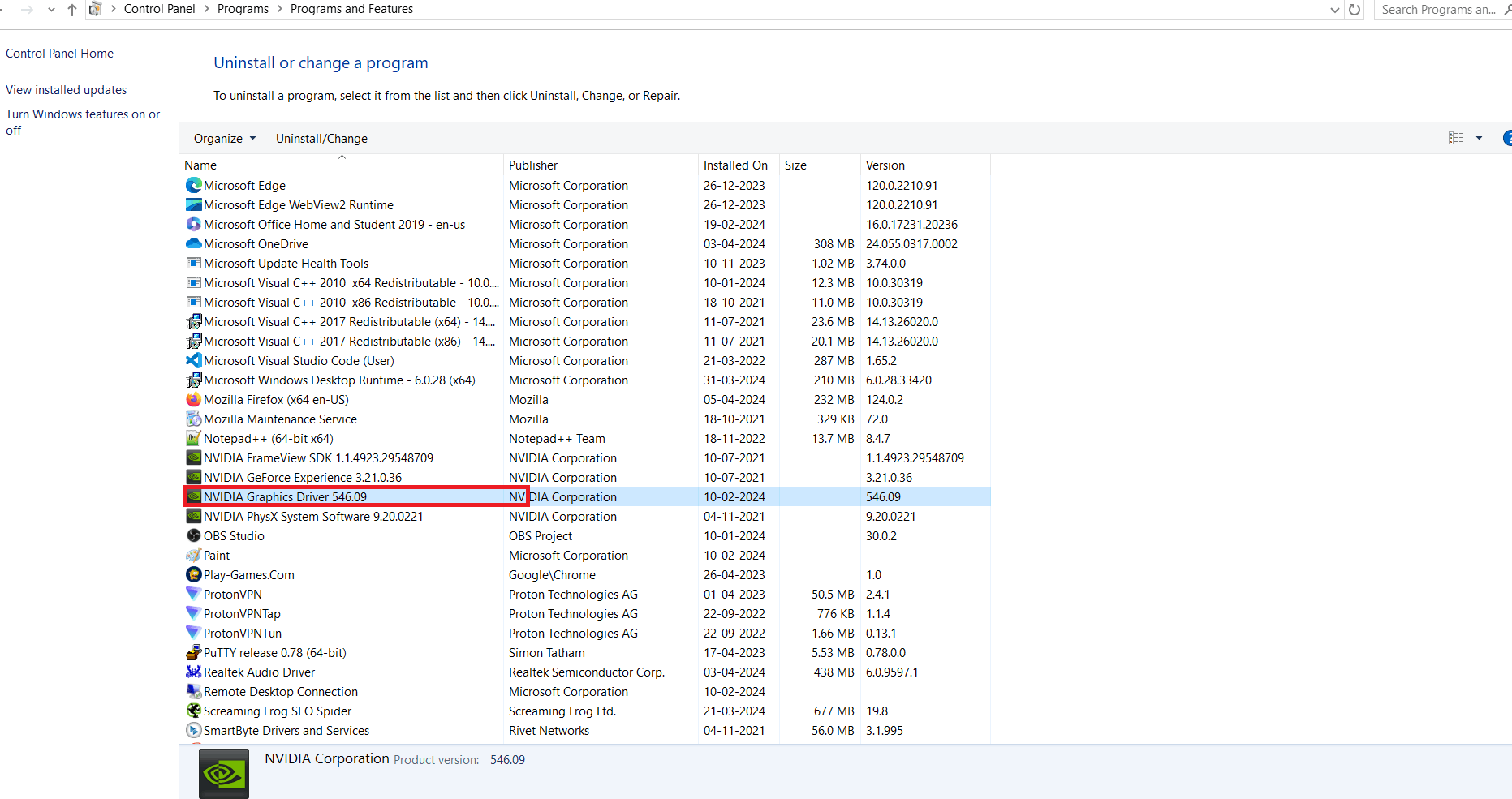Screen dimensions: 1512x799
Task: Click the Paint program icon
Action: point(193,556)
